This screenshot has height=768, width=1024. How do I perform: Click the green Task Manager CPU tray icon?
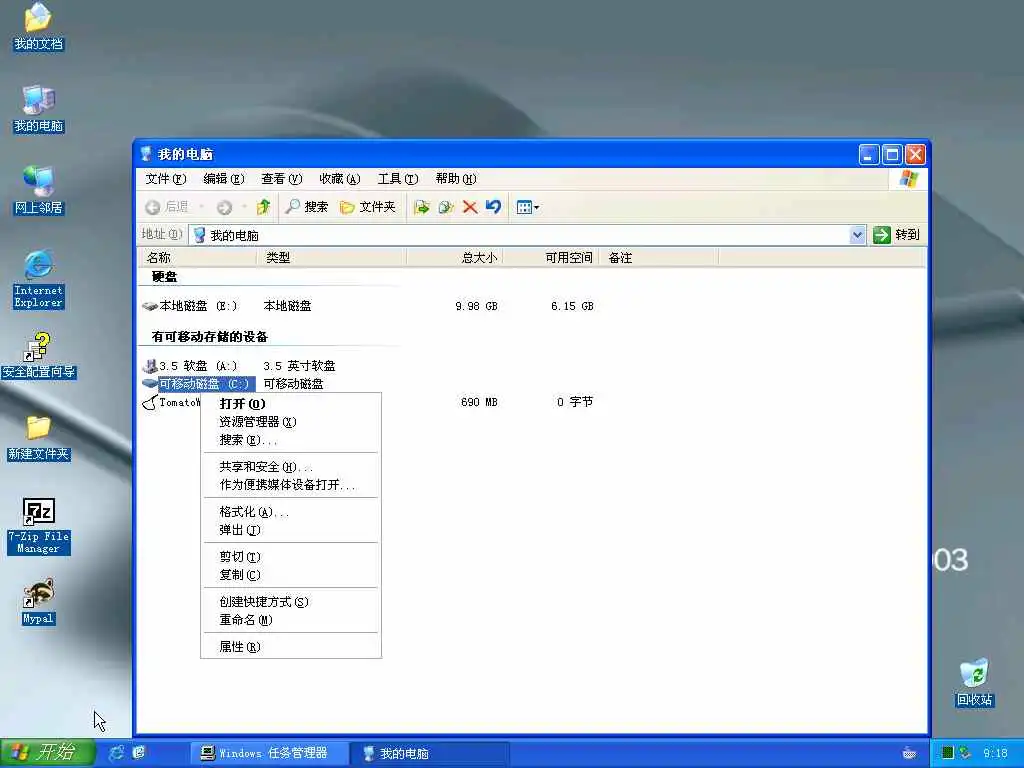pyautogui.click(x=948, y=753)
